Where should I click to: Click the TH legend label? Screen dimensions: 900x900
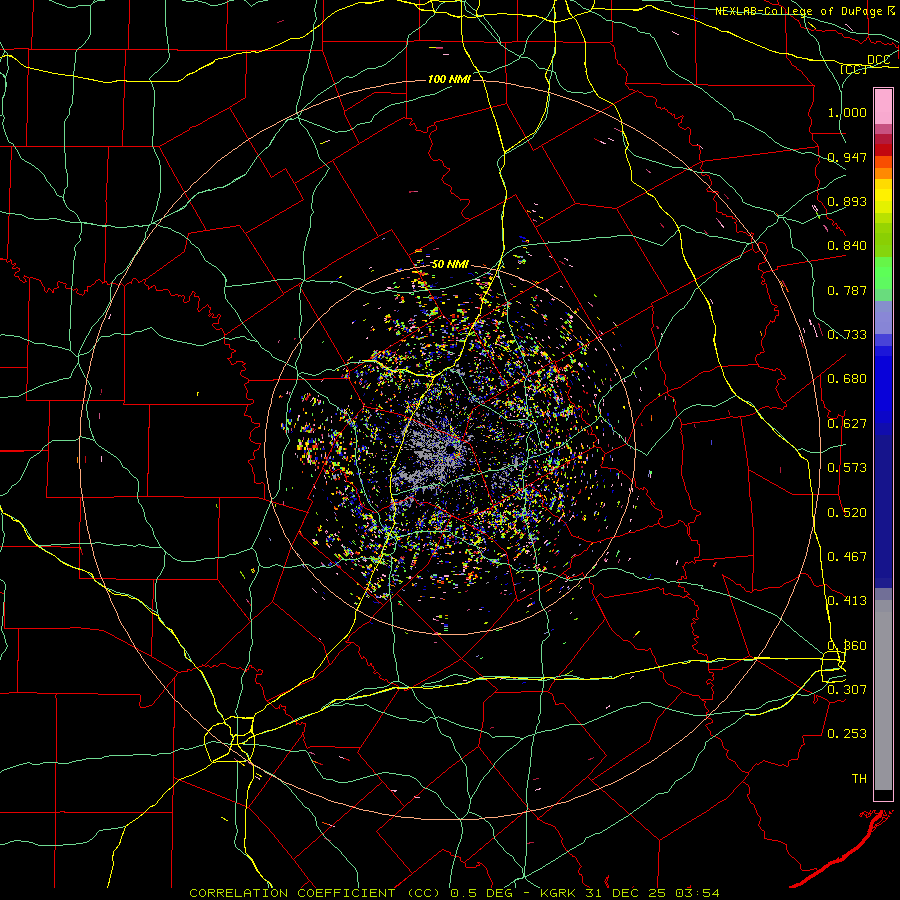(x=859, y=779)
